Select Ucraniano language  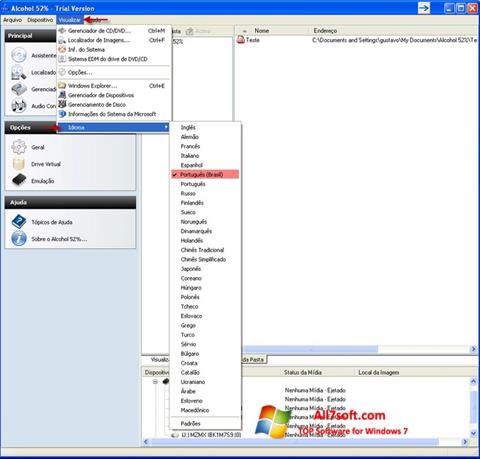tap(205, 382)
